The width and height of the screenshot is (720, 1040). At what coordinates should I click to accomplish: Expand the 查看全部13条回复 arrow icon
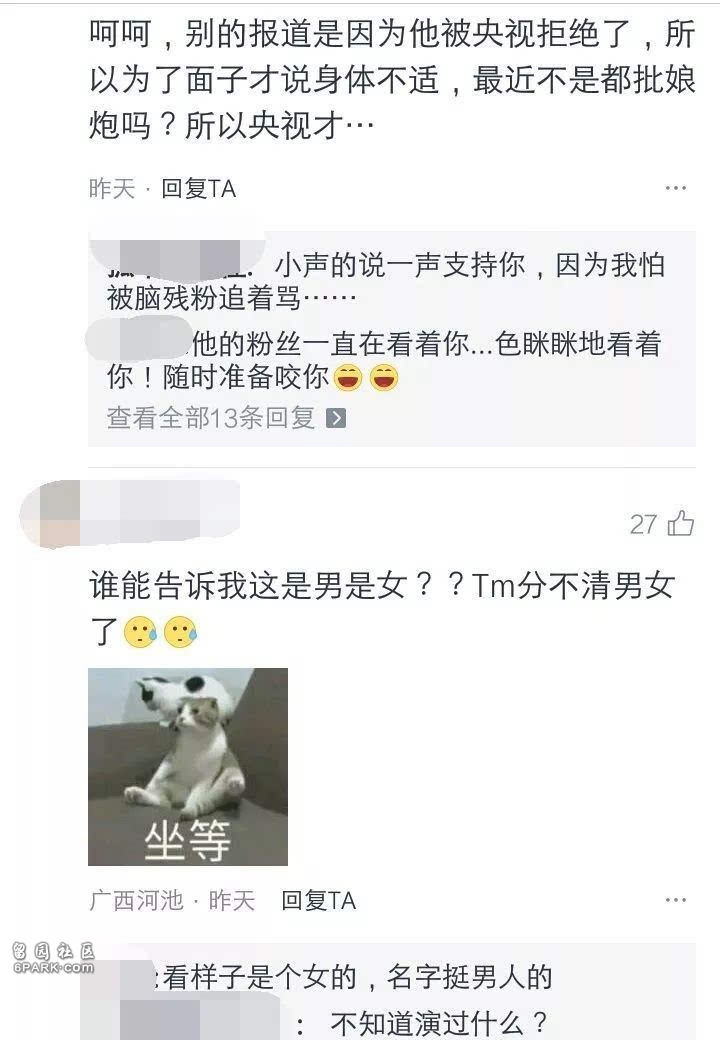[336, 418]
